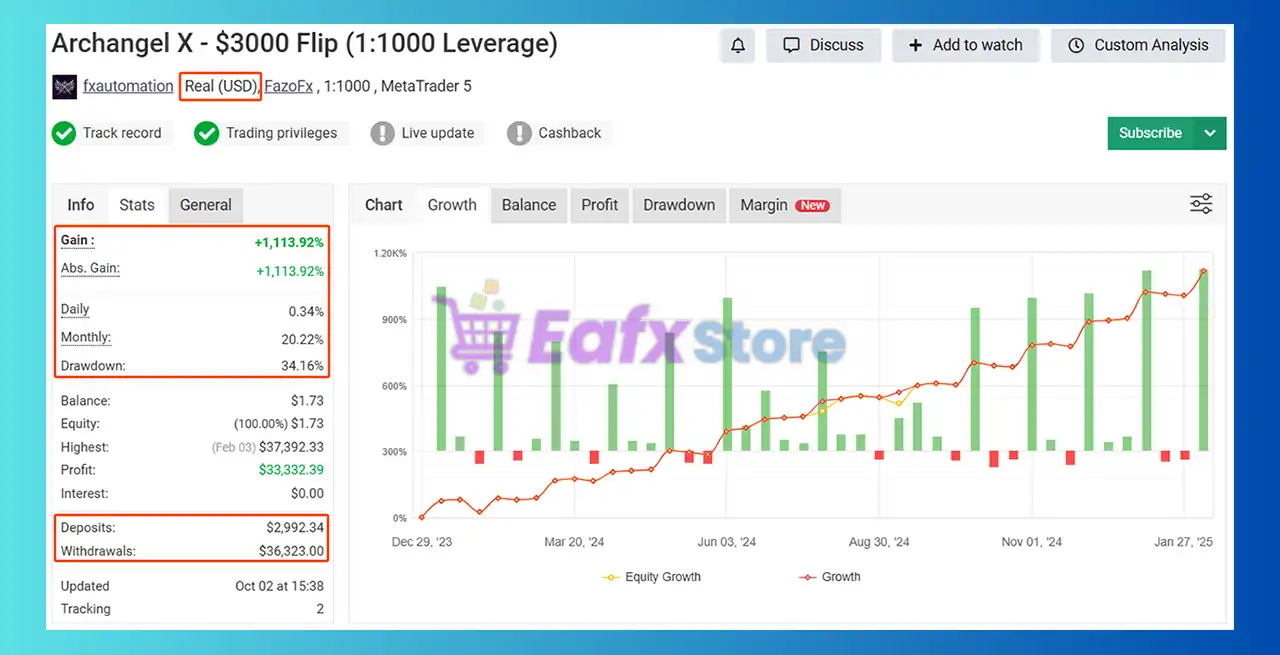Click the fxautomation avatar thumbnail

64,87
